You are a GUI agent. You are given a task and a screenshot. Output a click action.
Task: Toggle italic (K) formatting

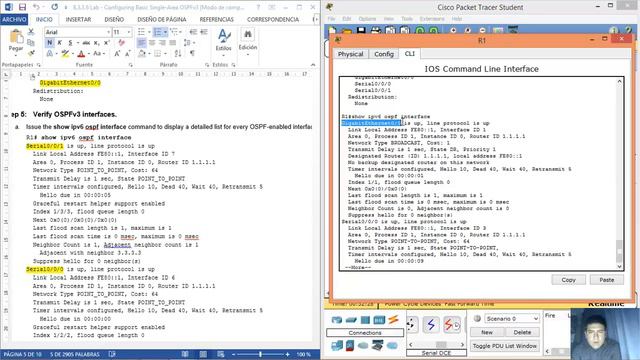(60, 42)
